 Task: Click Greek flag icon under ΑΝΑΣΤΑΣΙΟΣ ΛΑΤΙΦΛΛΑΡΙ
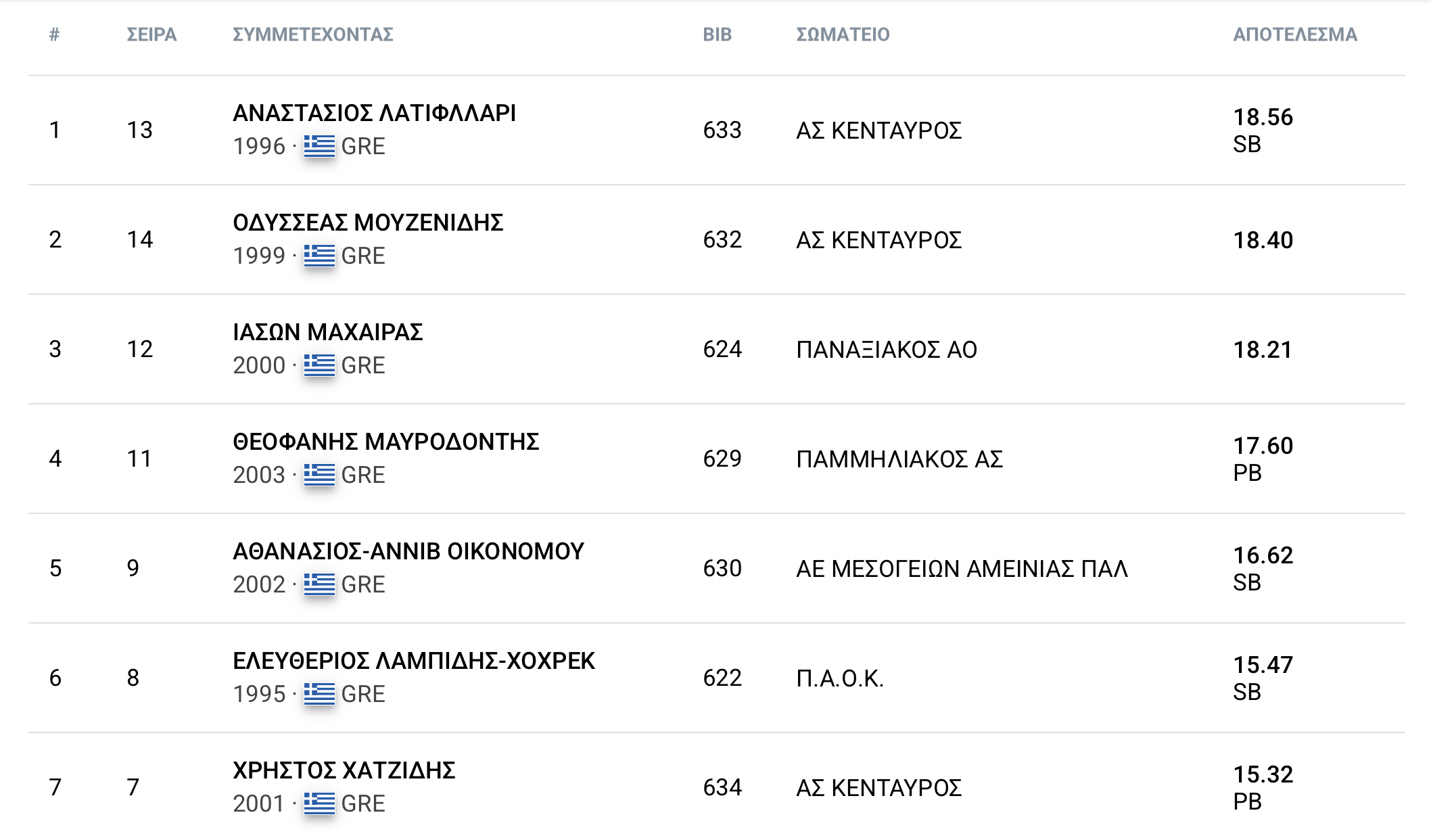click(x=319, y=145)
